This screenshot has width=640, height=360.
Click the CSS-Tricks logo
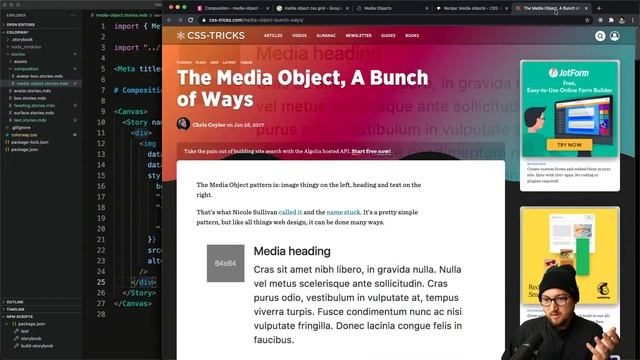211,36
